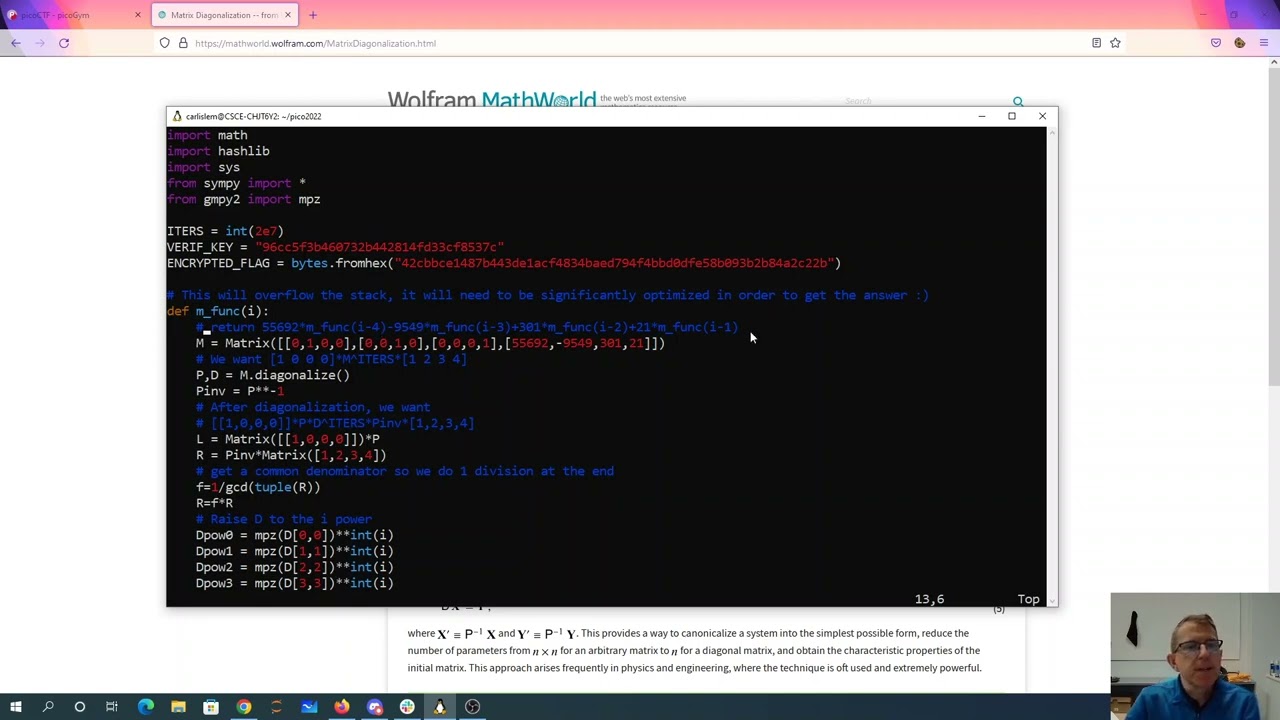This screenshot has height=720, width=1280.
Task: Open Slack from the taskbar
Action: click(407, 707)
